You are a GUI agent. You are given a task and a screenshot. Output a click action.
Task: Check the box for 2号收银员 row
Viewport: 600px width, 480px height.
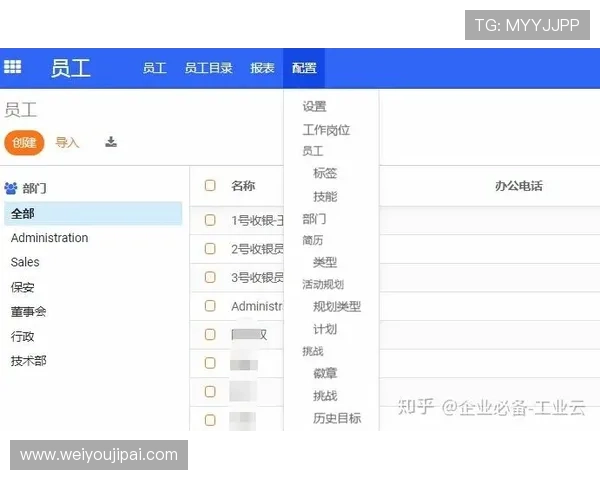(210, 249)
